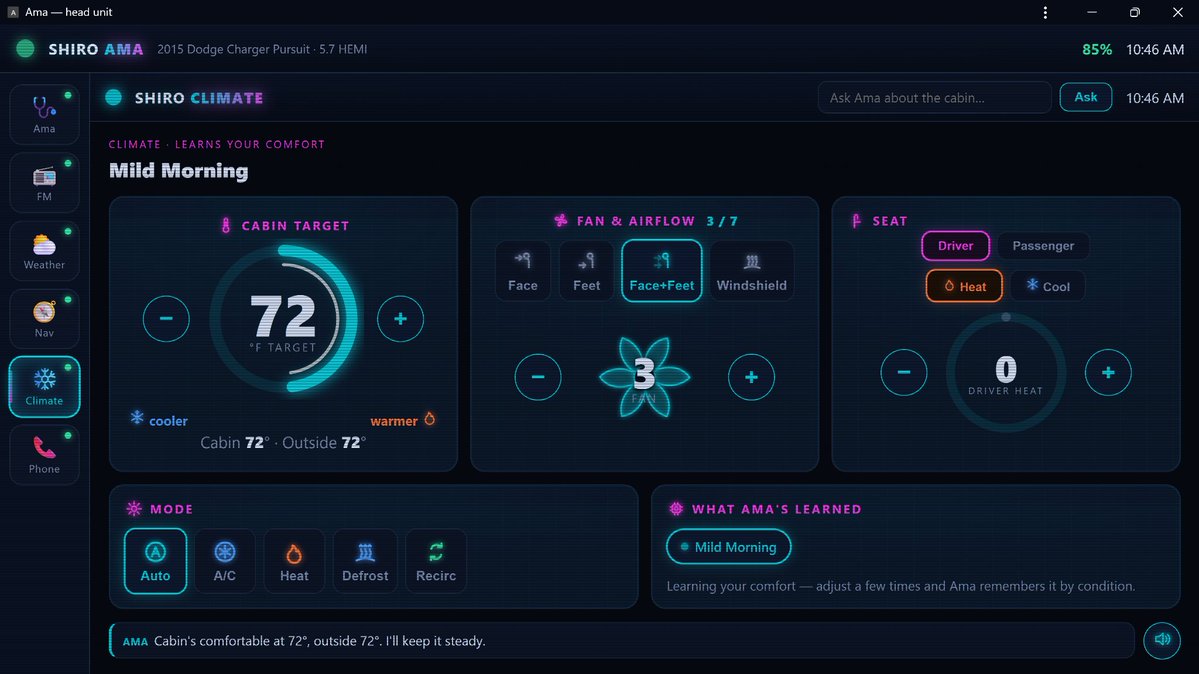Decrease cabin target temperature with minus
The height and width of the screenshot is (674, 1199).
click(166, 318)
